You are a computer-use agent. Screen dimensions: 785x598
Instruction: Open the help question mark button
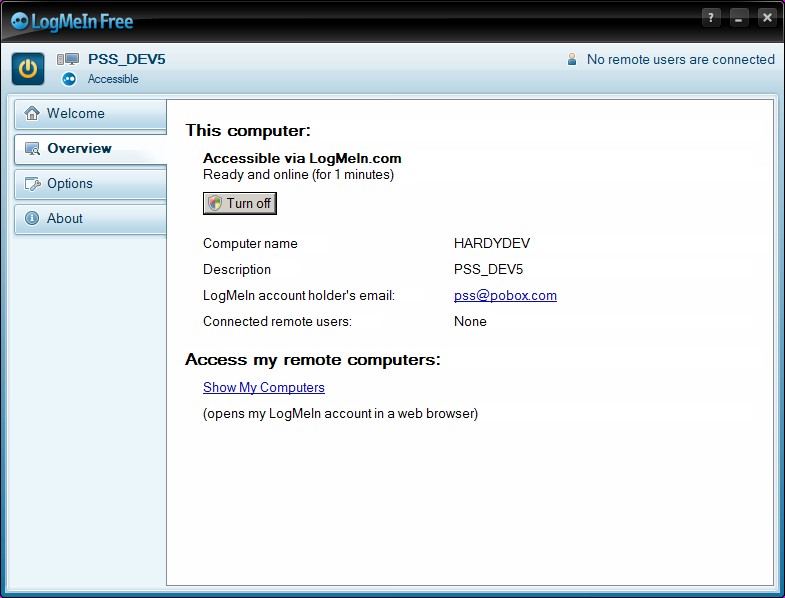(x=711, y=18)
